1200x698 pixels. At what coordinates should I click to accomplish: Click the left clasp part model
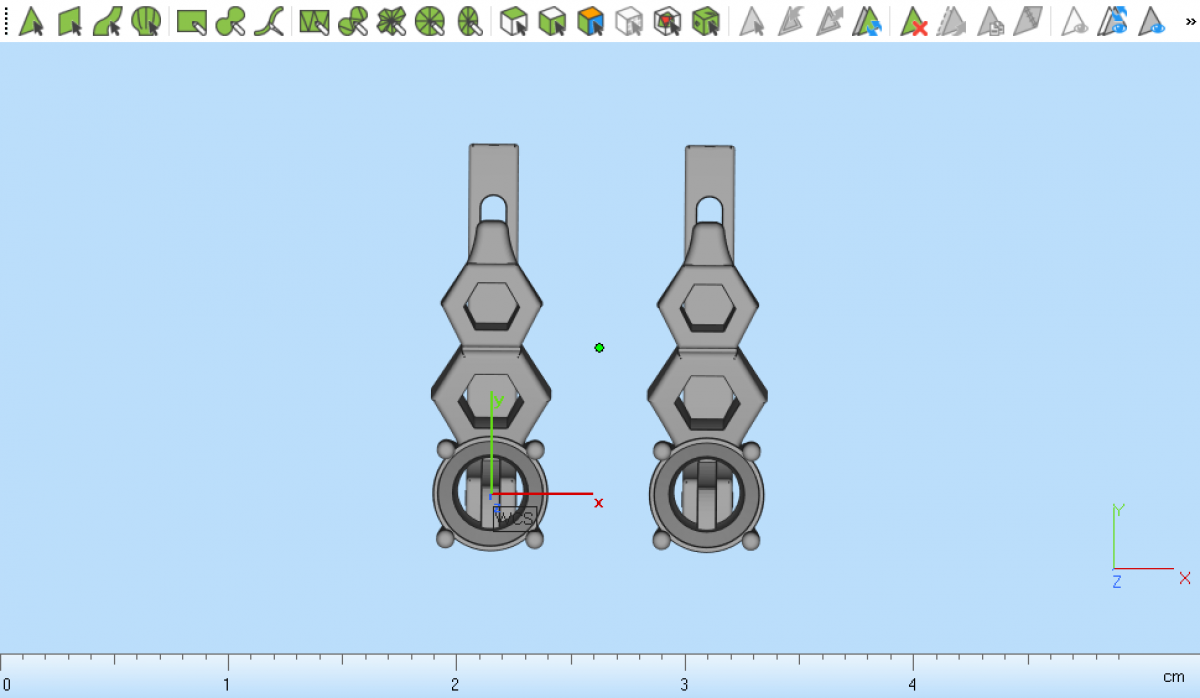[x=492, y=347]
